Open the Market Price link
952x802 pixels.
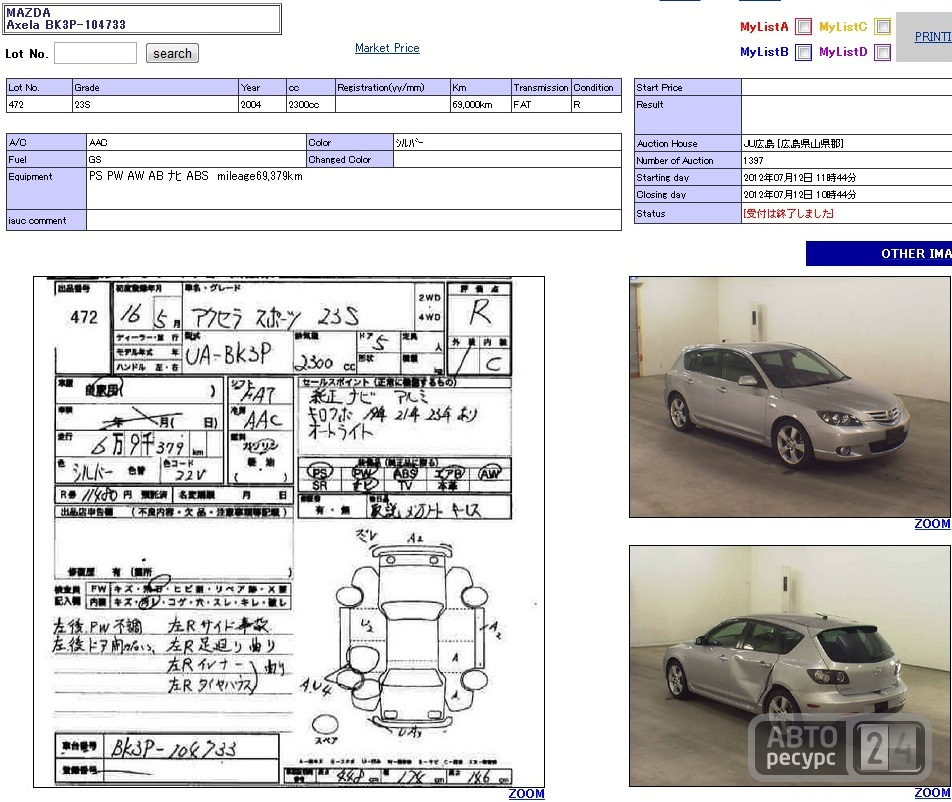[x=387, y=48]
